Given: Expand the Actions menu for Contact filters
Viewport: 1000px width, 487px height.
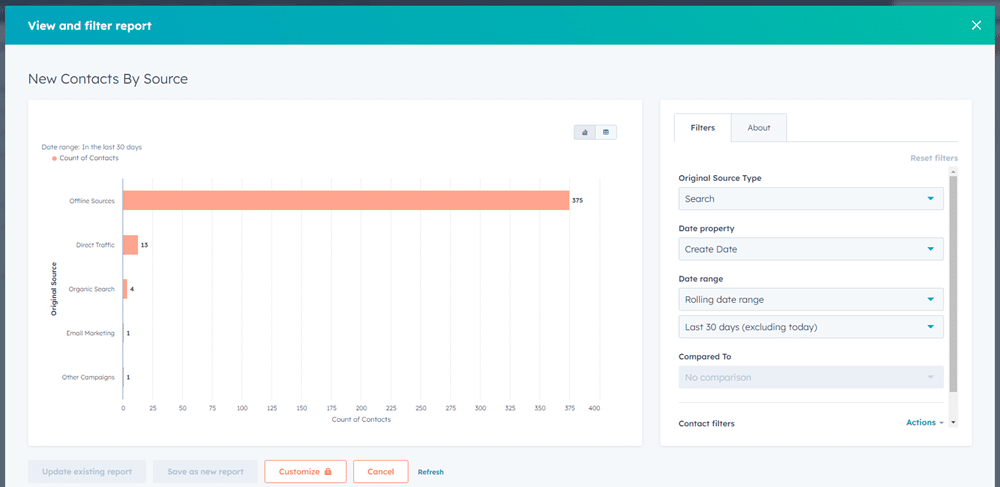Looking at the screenshot, I should pos(925,423).
